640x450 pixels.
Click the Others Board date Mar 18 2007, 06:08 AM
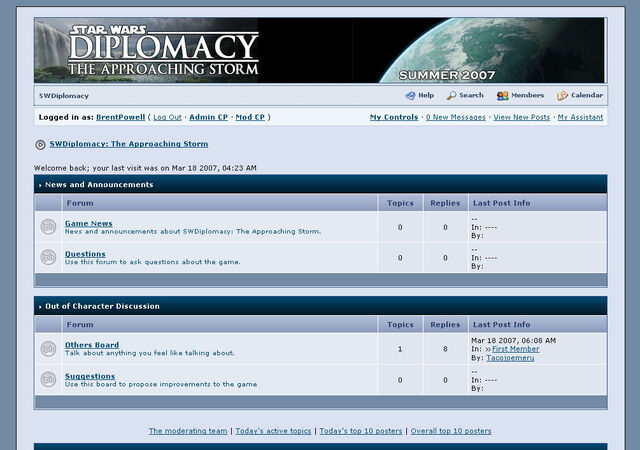click(x=513, y=341)
